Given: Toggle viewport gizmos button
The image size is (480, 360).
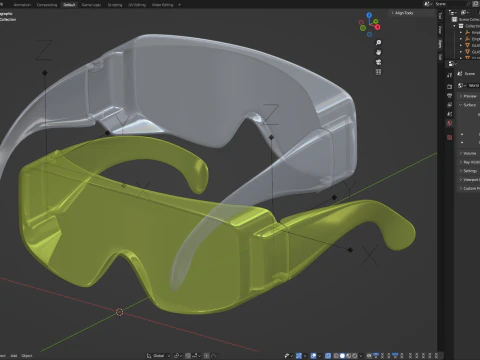Looking at the screenshot, I should tap(299, 356).
